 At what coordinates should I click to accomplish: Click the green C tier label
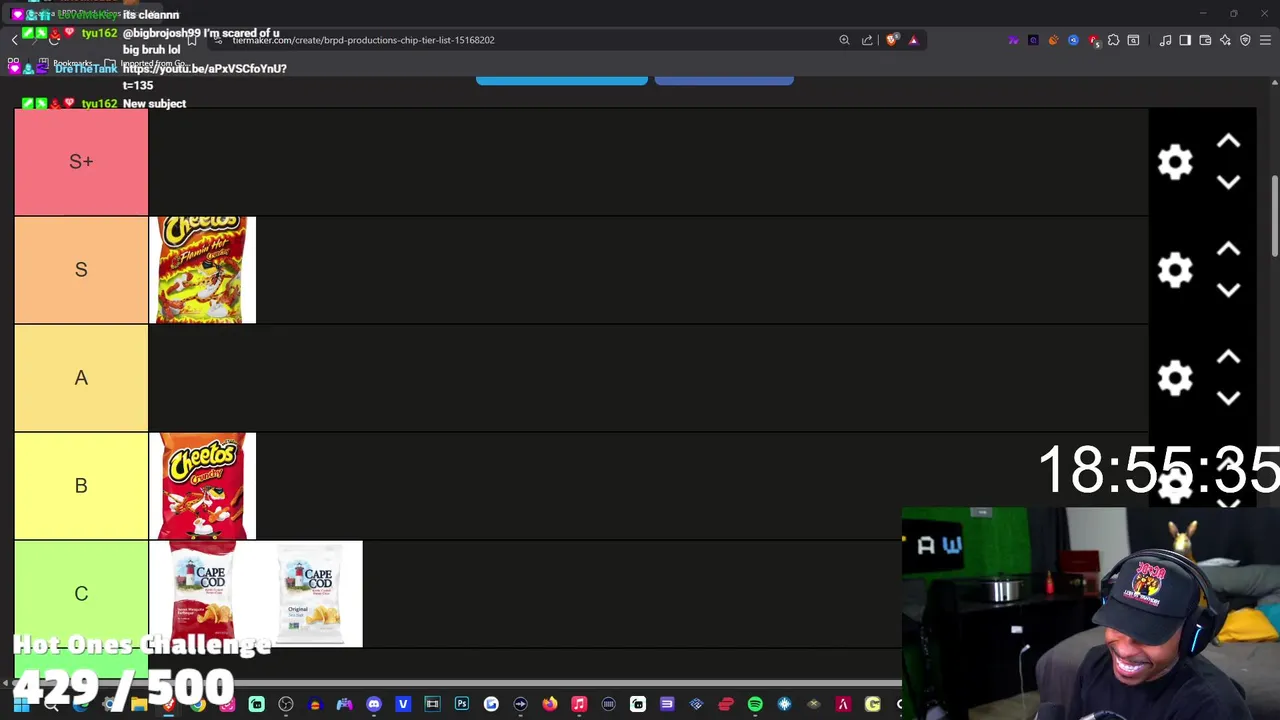click(81, 594)
